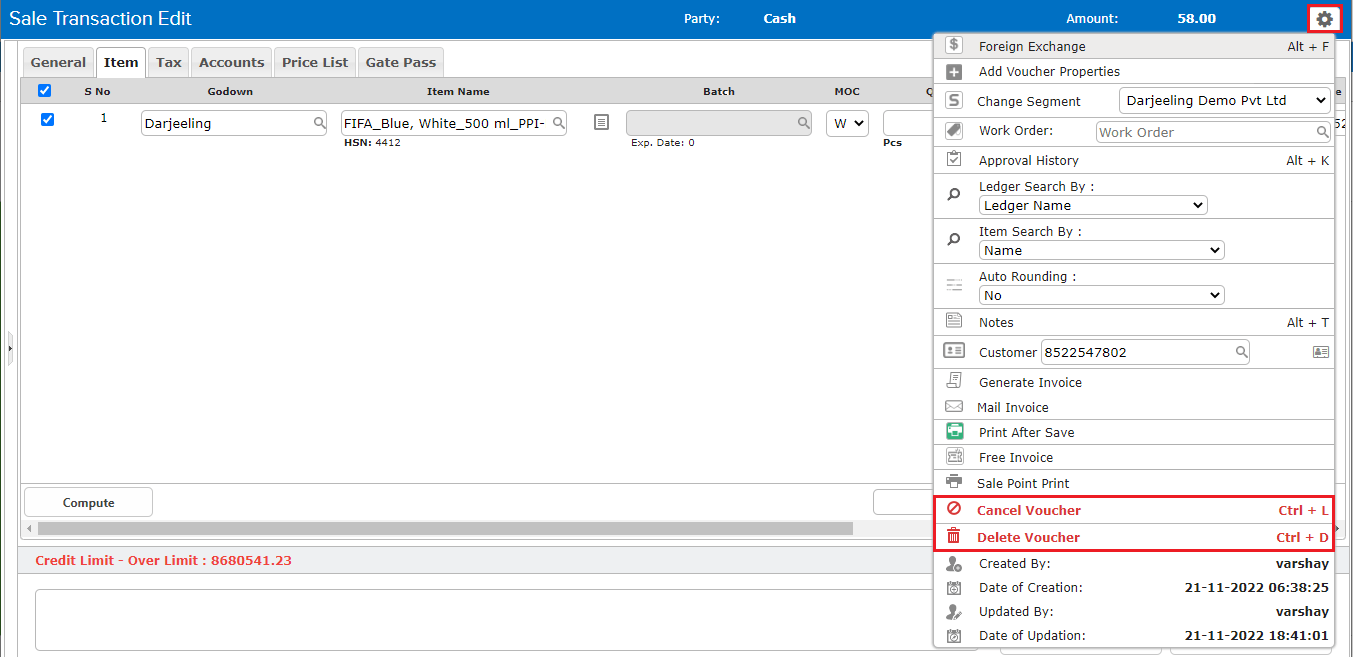The height and width of the screenshot is (657, 1353).
Task: Click the Add Voucher Properties plus icon
Action: [954, 72]
